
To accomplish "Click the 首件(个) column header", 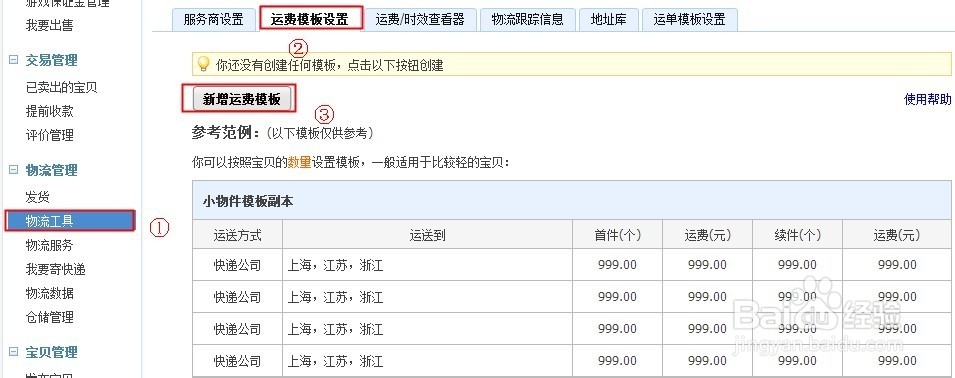I will 618,235.
